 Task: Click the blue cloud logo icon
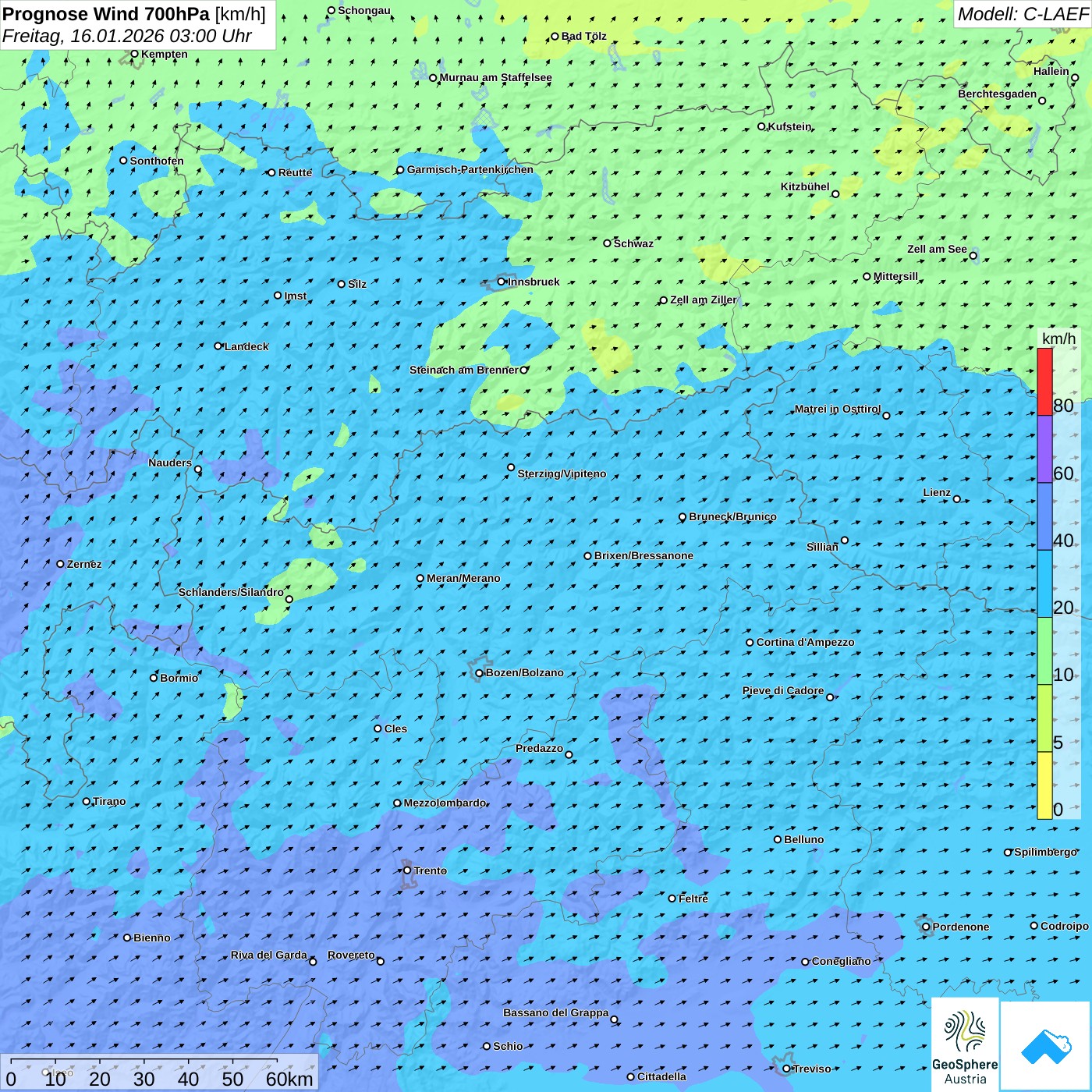[1046, 1046]
